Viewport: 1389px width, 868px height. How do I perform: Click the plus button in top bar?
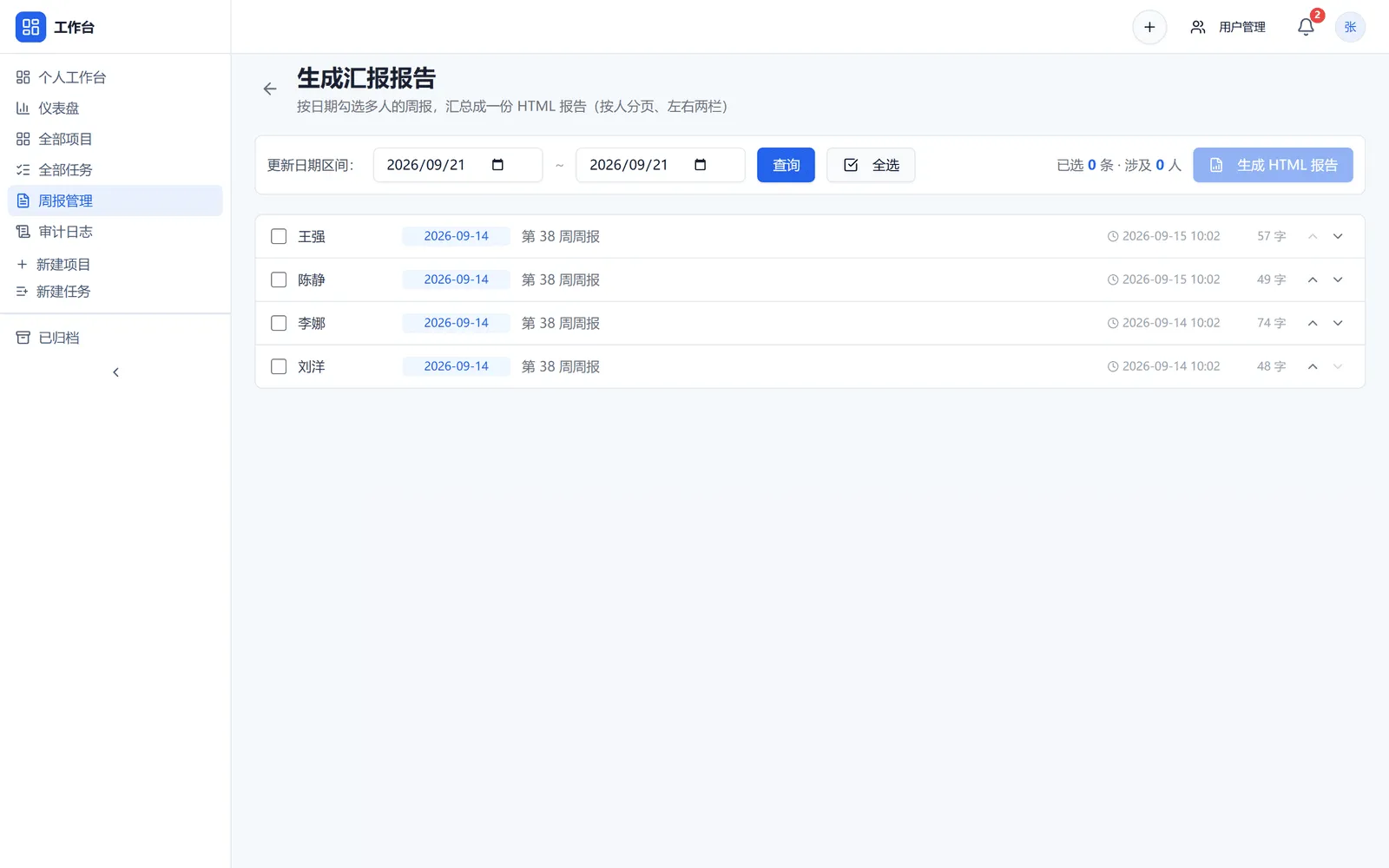click(1149, 27)
